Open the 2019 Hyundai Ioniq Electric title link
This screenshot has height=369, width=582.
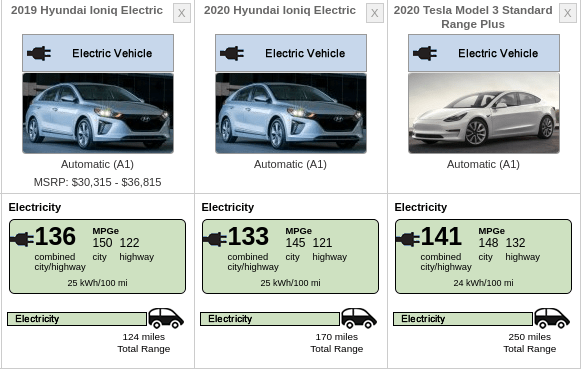[x=87, y=10]
